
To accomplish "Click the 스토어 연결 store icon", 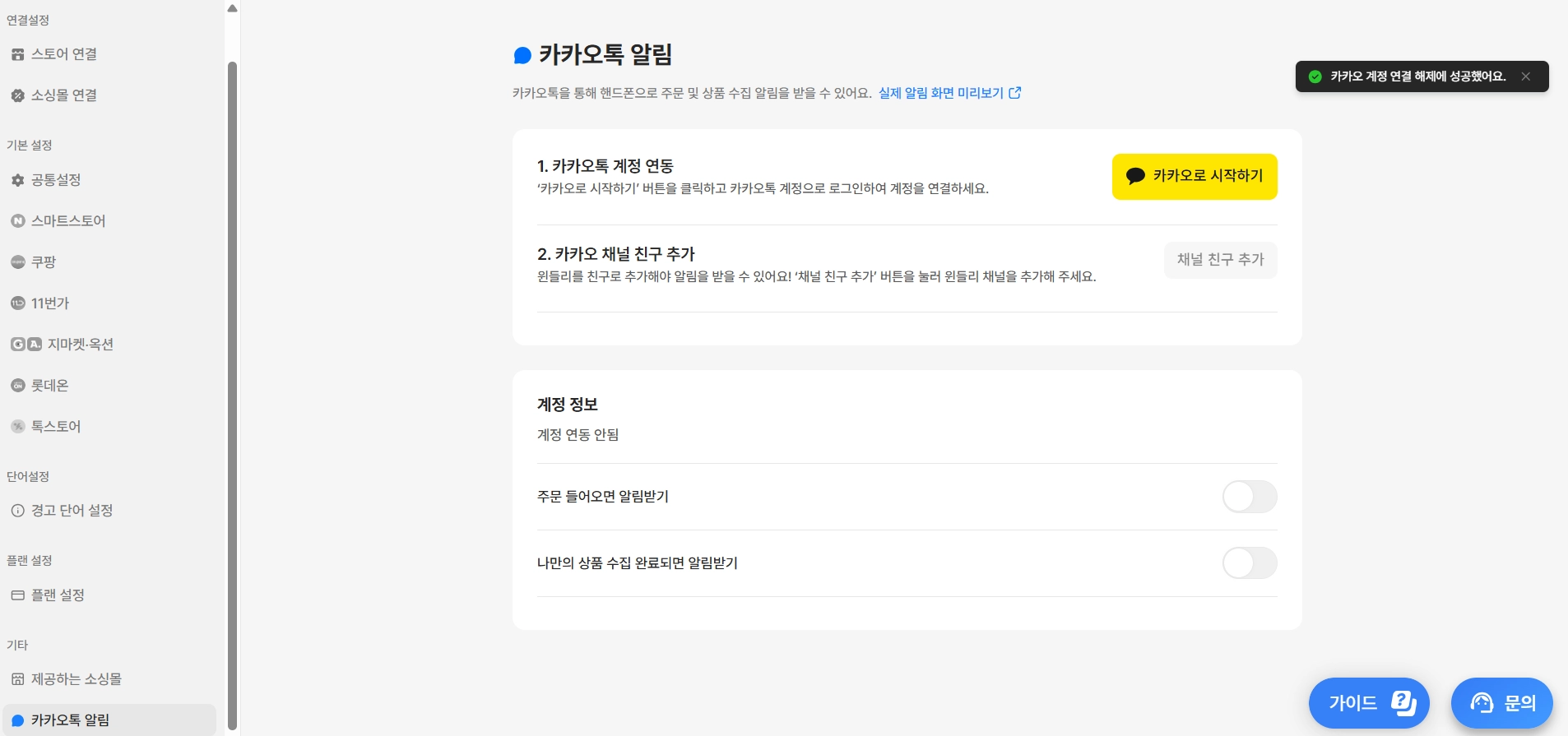I will click(x=17, y=54).
